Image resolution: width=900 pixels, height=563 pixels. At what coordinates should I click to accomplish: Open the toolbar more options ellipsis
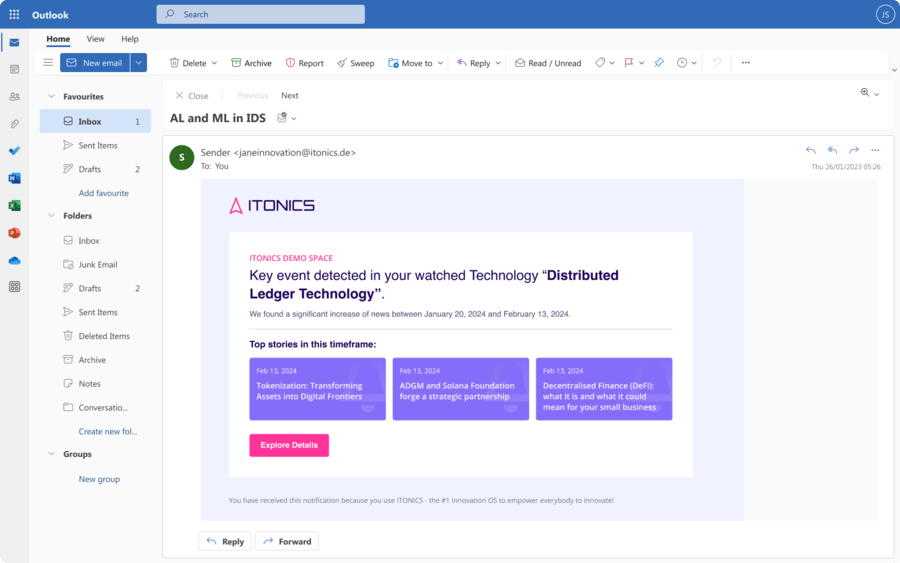coord(746,63)
